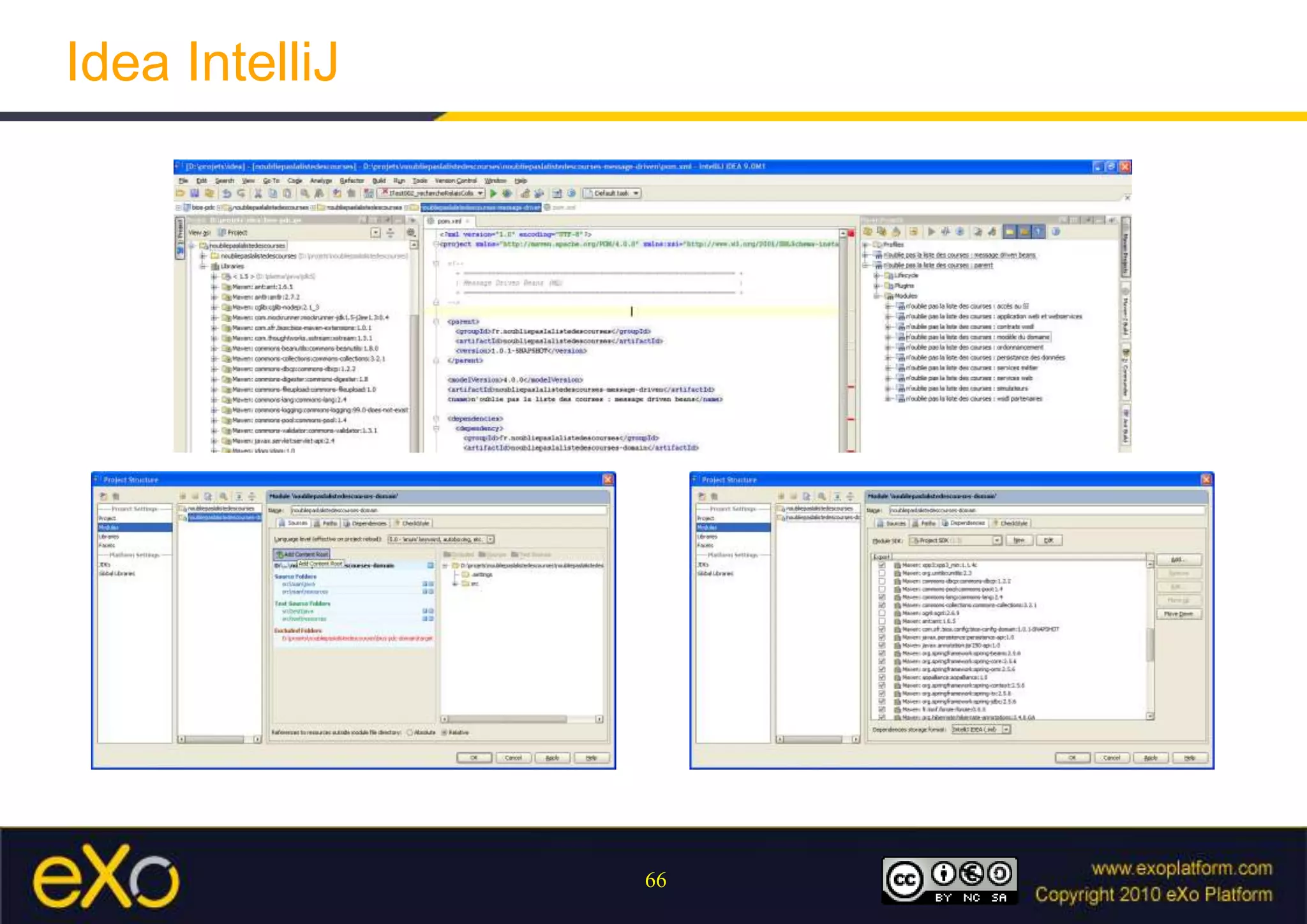Click the expand all icon in Sources dialog toolbar

tap(239, 496)
